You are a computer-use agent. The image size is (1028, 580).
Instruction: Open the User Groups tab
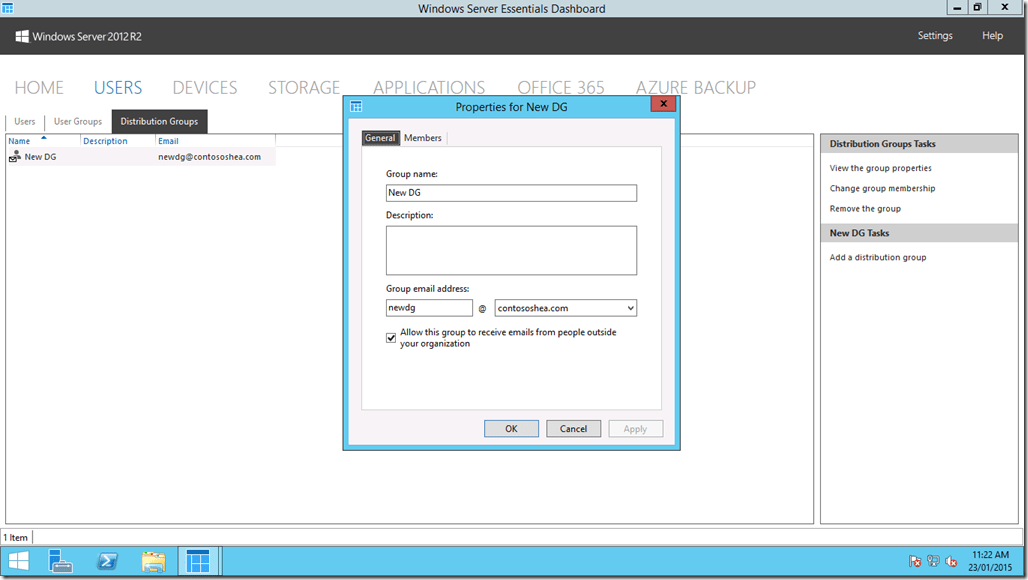coord(77,121)
